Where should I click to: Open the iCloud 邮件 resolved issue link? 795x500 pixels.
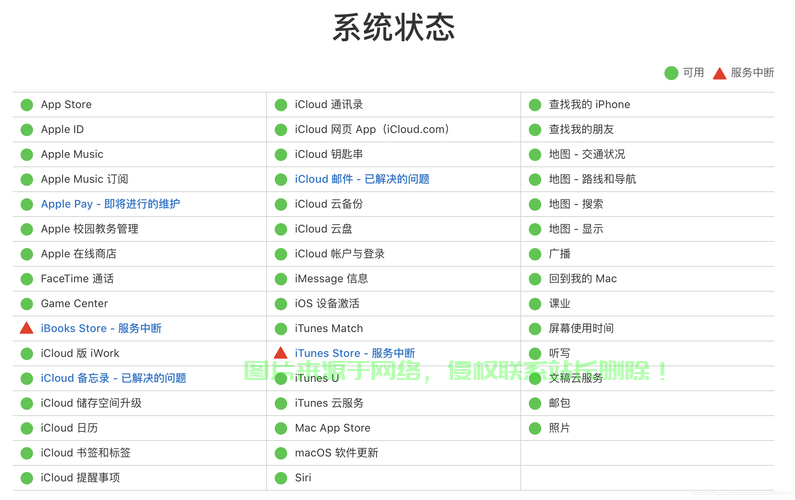pyautogui.click(x=362, y=179)
